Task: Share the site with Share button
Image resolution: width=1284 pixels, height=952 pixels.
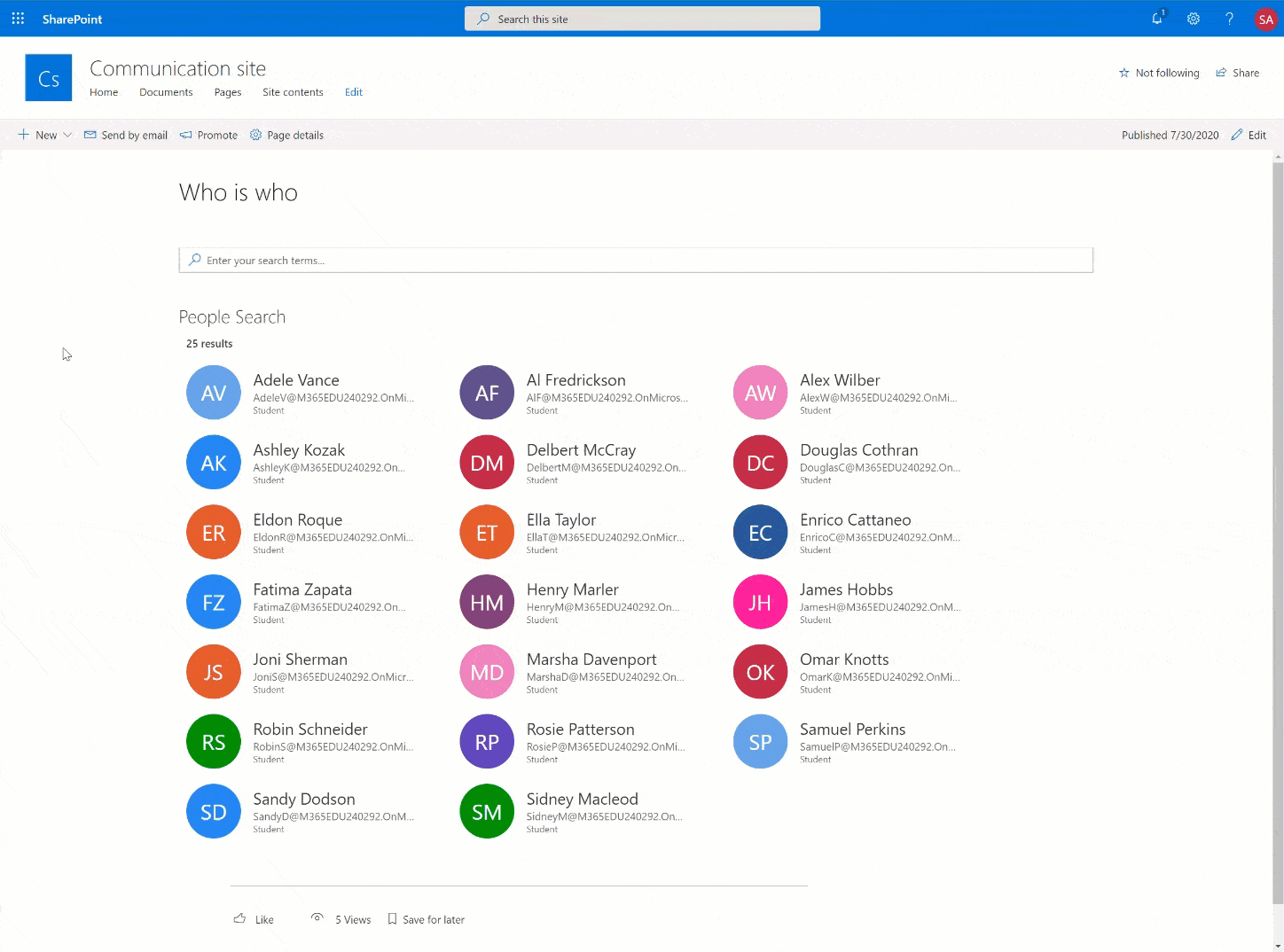Action: point(1237,73)
